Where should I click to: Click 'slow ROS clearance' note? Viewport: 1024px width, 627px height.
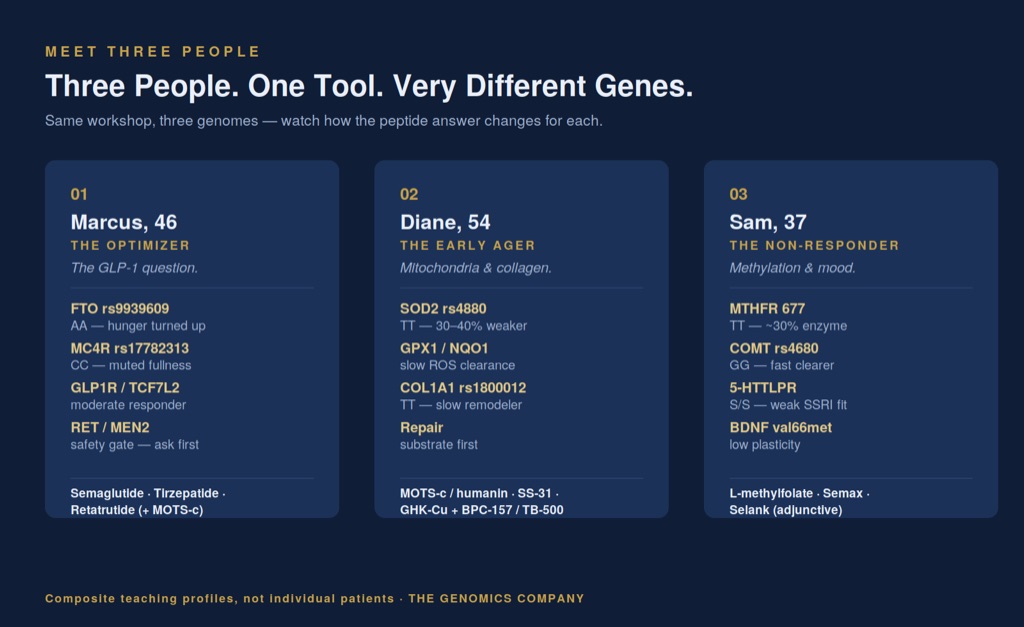pos(457,365)
